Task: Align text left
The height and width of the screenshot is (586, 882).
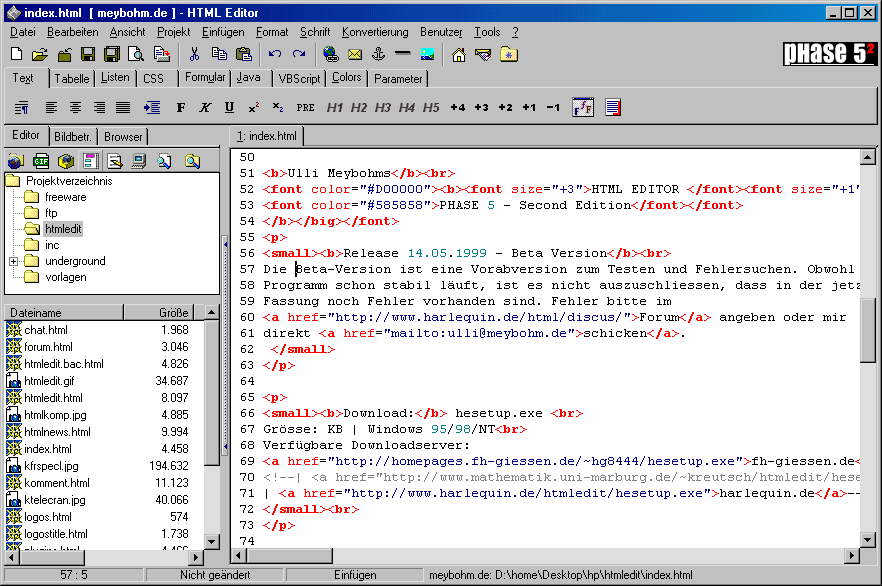Action: tap(51, 107)
